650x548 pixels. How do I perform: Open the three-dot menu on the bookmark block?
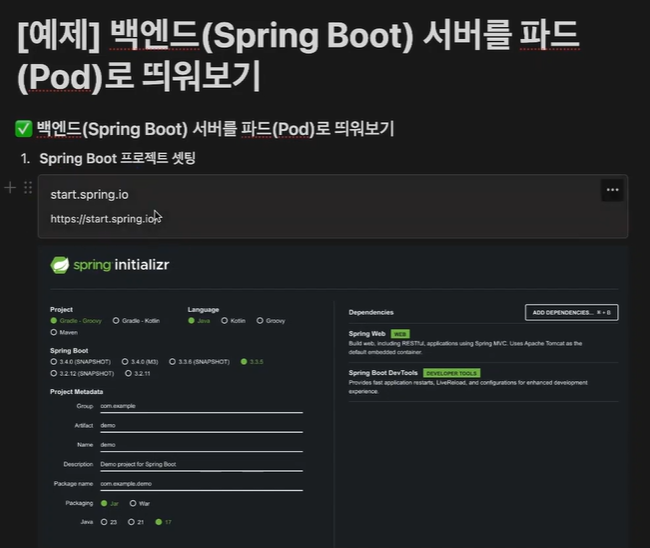pyautogui.click(x=612, y=190)
